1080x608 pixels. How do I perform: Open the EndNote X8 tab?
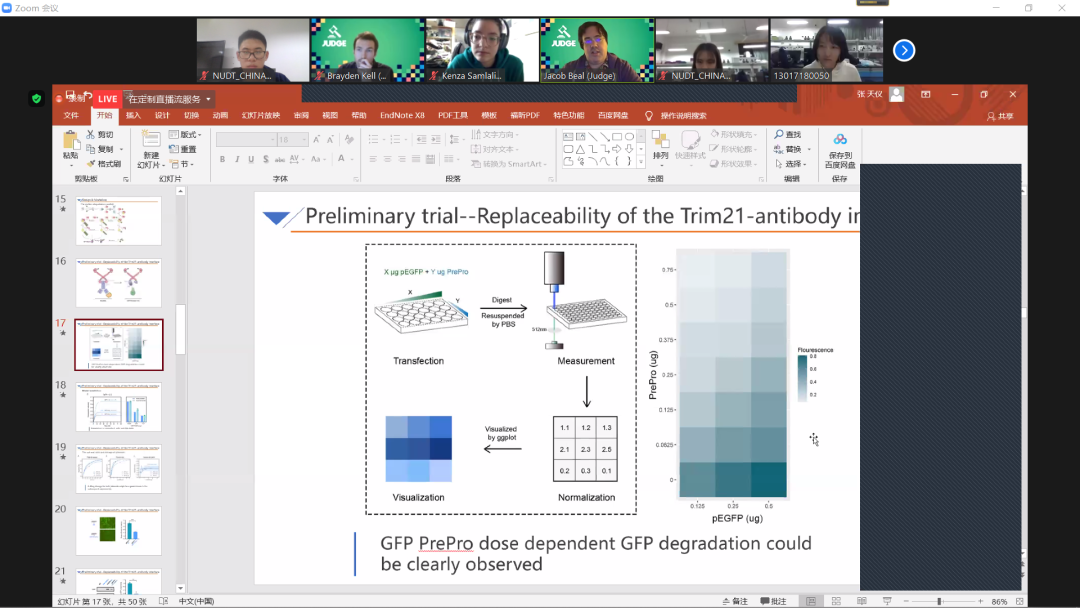402,116
